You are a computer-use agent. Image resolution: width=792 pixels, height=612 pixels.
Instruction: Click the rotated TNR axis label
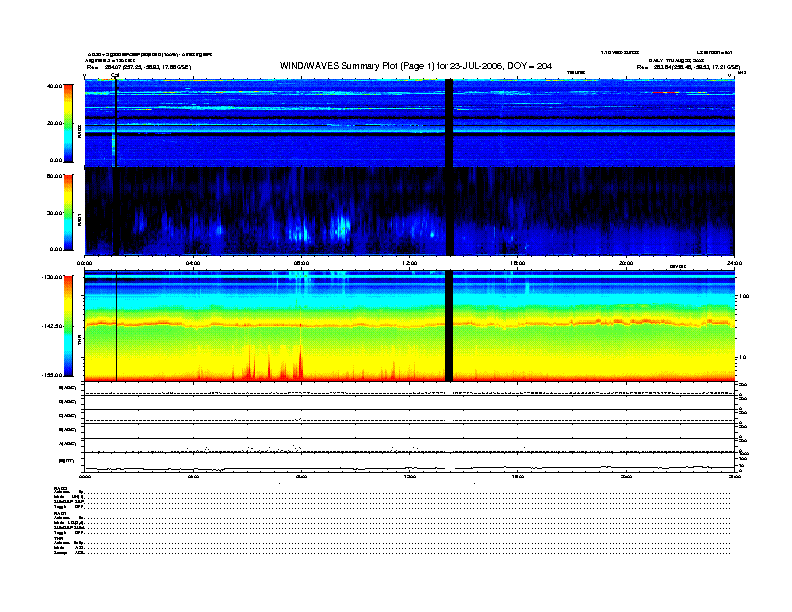click(79, 342)
